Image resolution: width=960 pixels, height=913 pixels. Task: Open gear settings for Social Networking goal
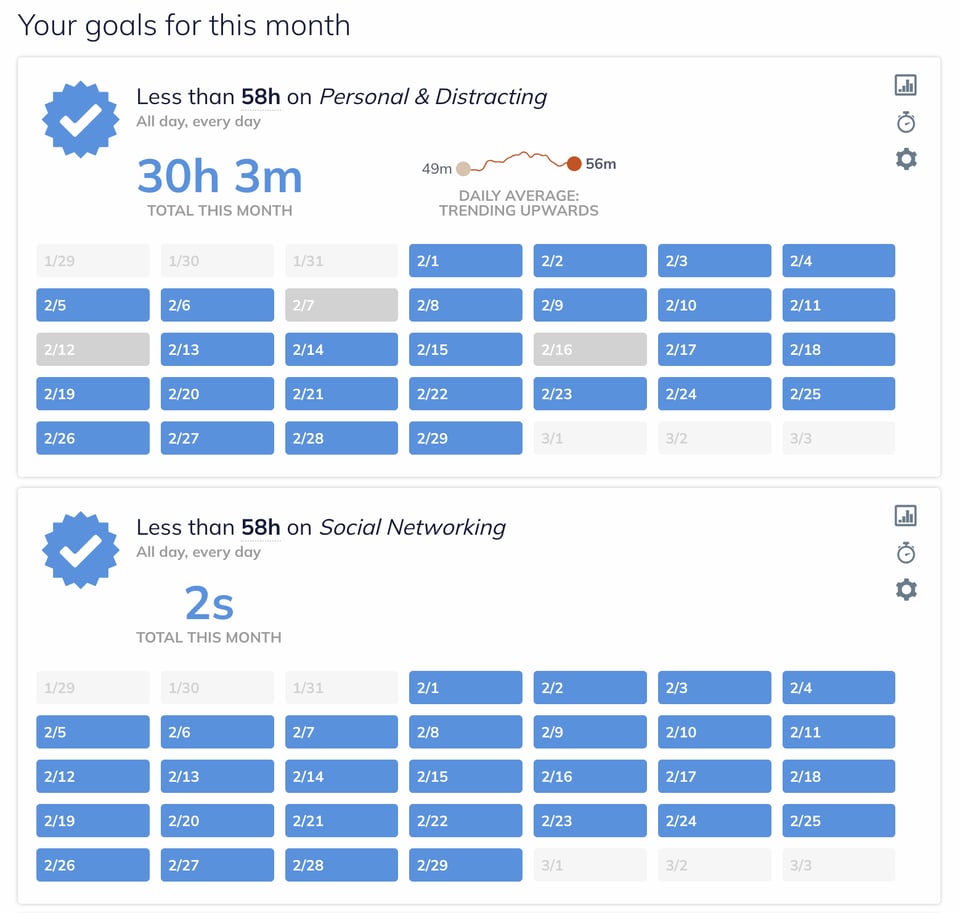click(x=905, y=590)
